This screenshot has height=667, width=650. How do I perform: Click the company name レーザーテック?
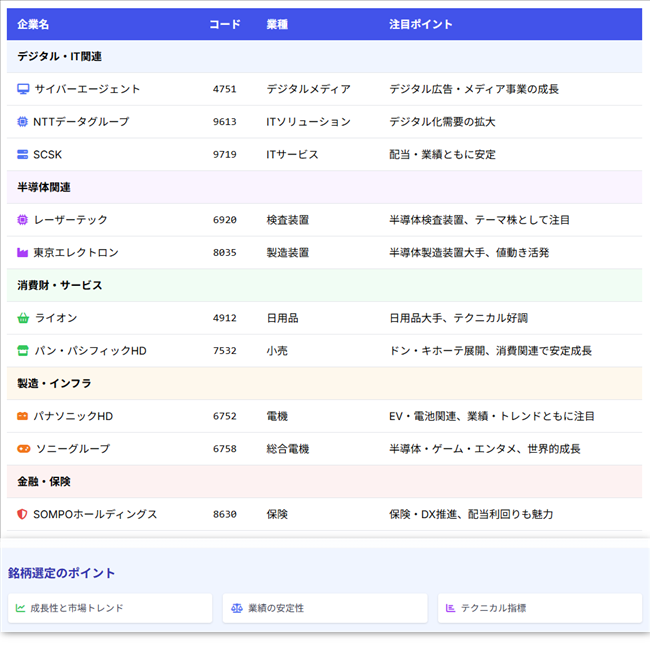point(71,220)
